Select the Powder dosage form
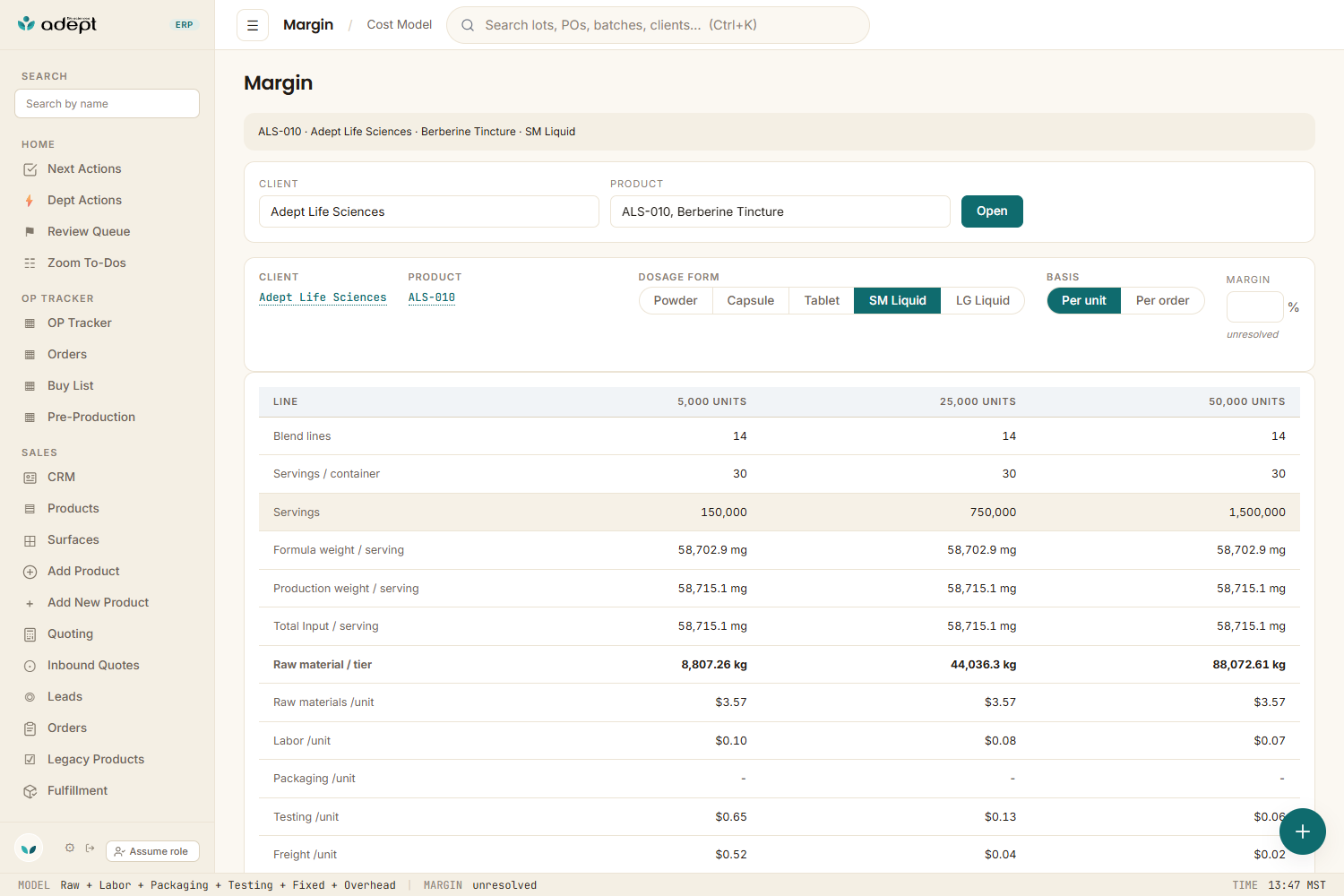Screen dimensions: 1344x896 point(676,300)
